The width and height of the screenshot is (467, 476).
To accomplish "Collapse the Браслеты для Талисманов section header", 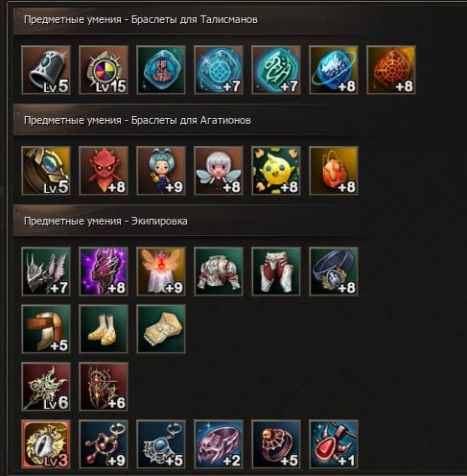I will 240,20.
